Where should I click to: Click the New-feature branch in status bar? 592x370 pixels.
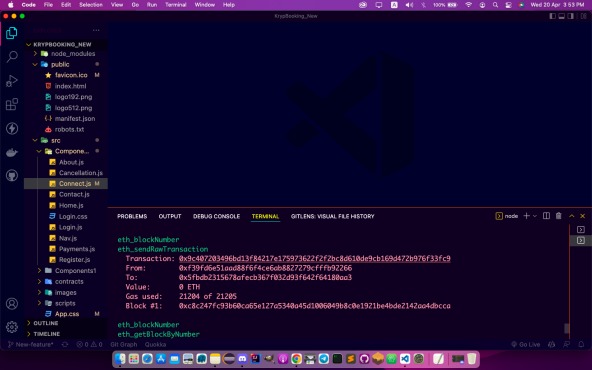tap(31, 344)
